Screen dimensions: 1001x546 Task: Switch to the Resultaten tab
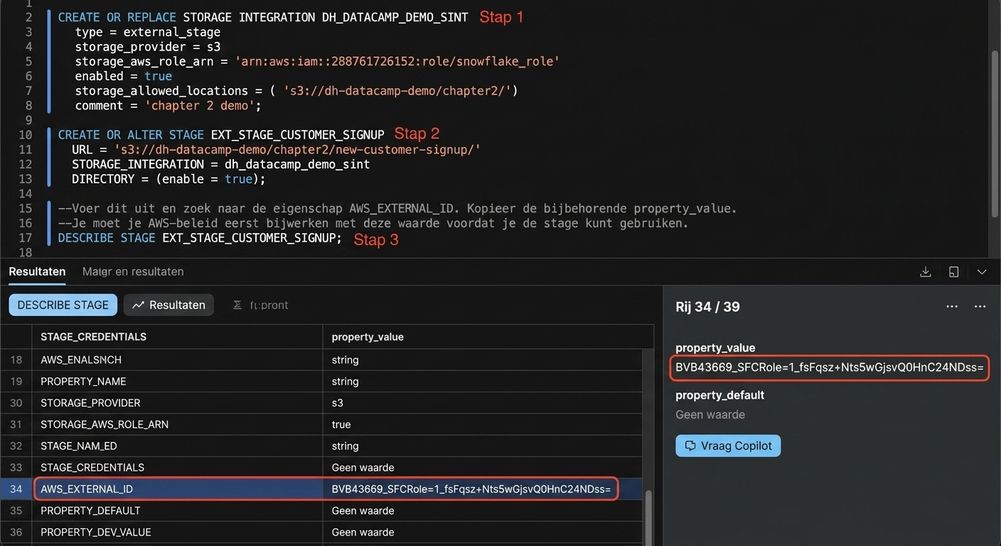coord(37,271)
